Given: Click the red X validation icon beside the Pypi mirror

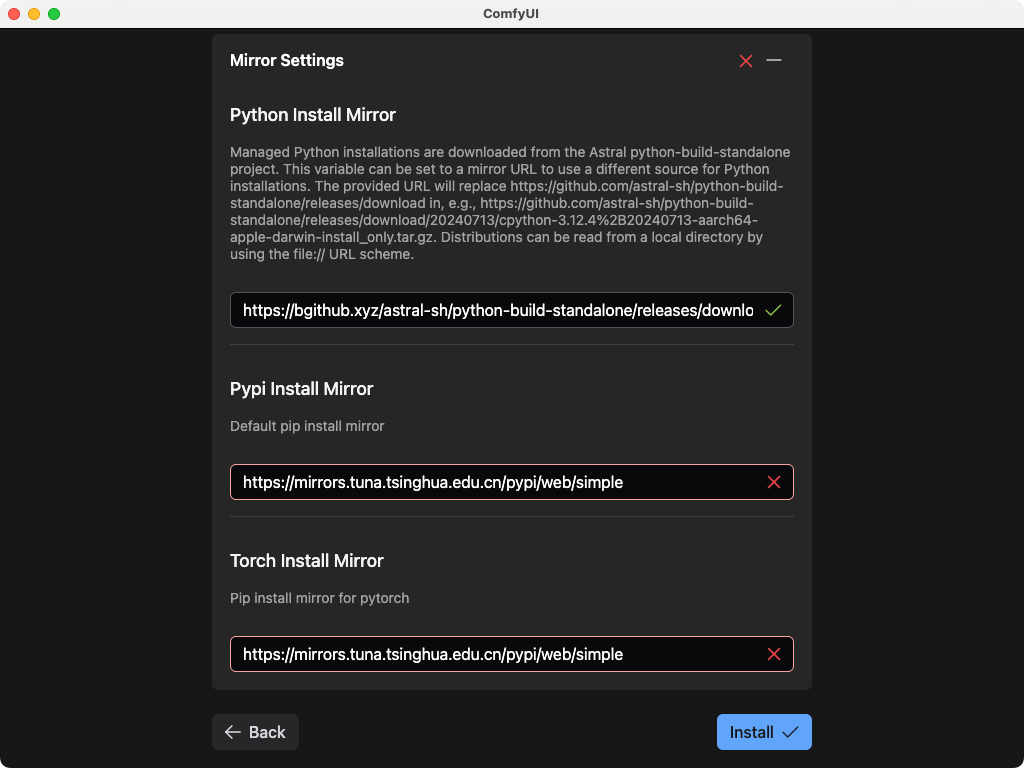Looking at the screenshot, I should point(773,482).
